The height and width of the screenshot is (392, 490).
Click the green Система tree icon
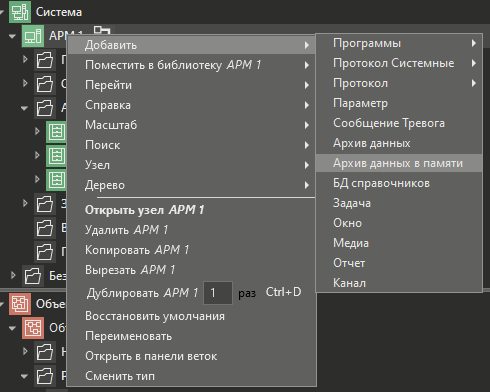click(20, 12)
